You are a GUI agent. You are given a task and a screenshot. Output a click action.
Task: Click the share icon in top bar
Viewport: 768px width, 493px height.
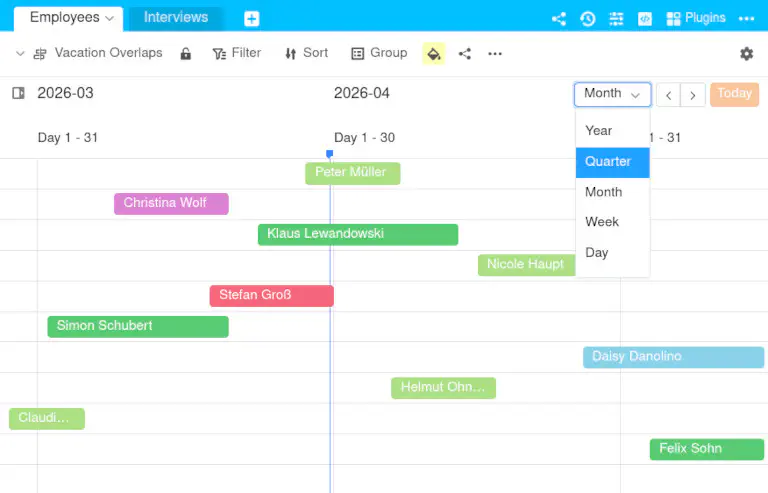pos(559,18)
